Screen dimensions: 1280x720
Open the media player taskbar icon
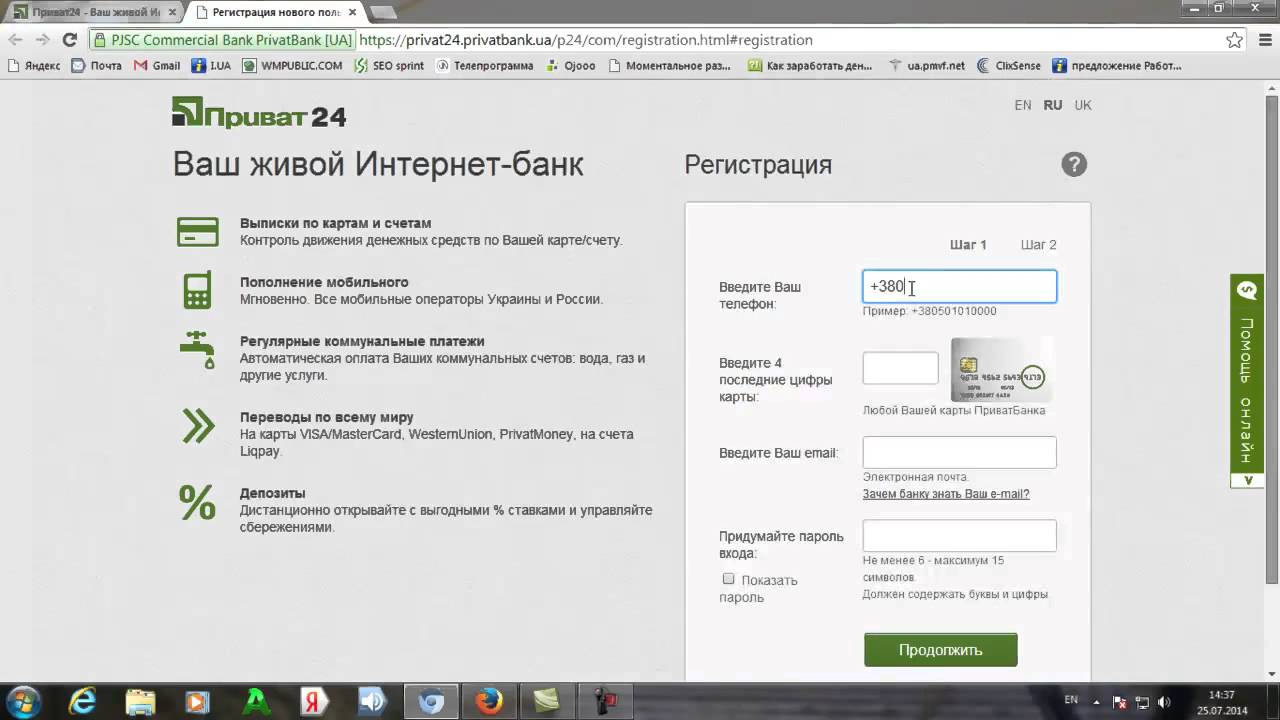(198, 702)
